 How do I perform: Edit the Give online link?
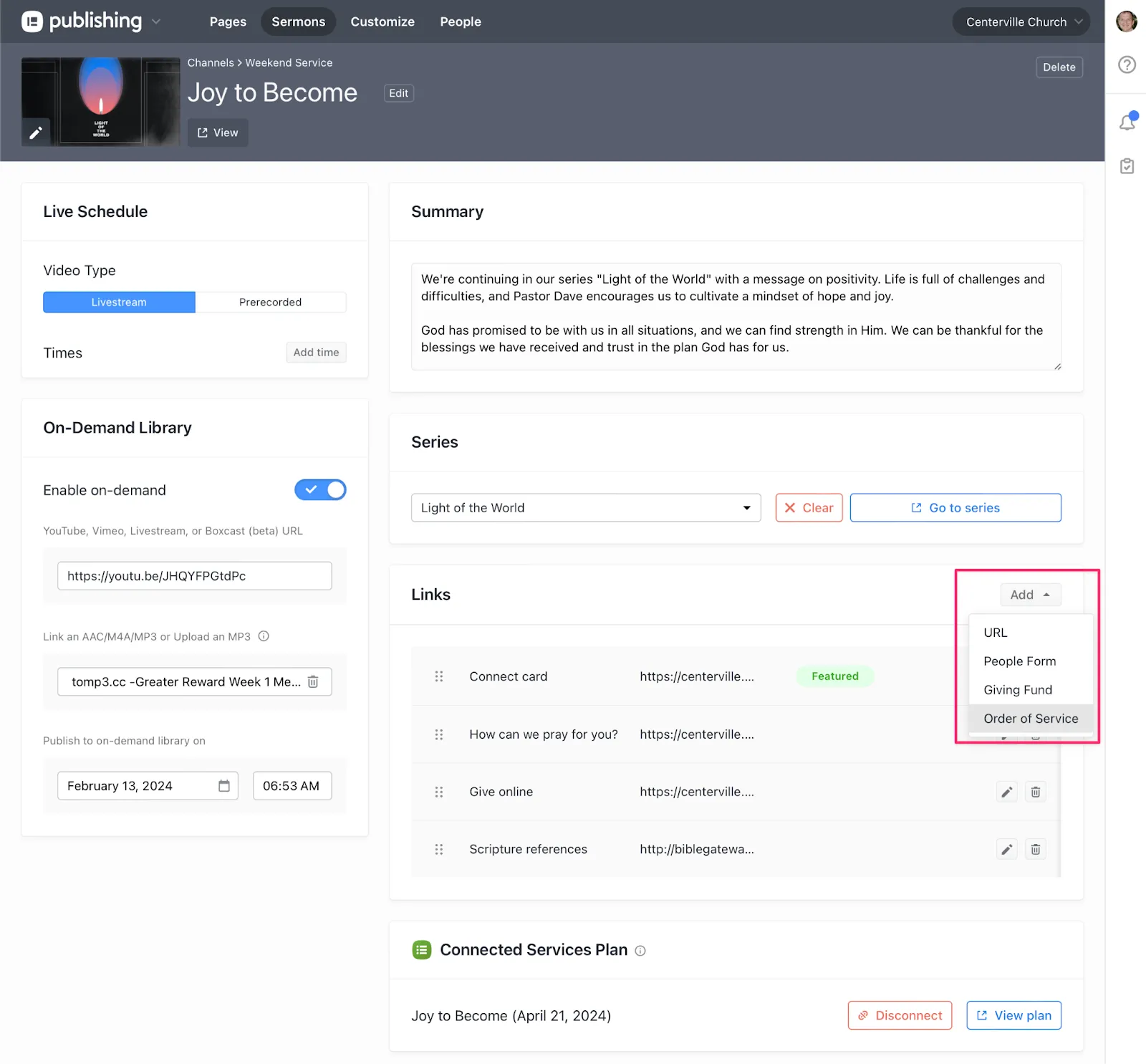point(1006,792)
